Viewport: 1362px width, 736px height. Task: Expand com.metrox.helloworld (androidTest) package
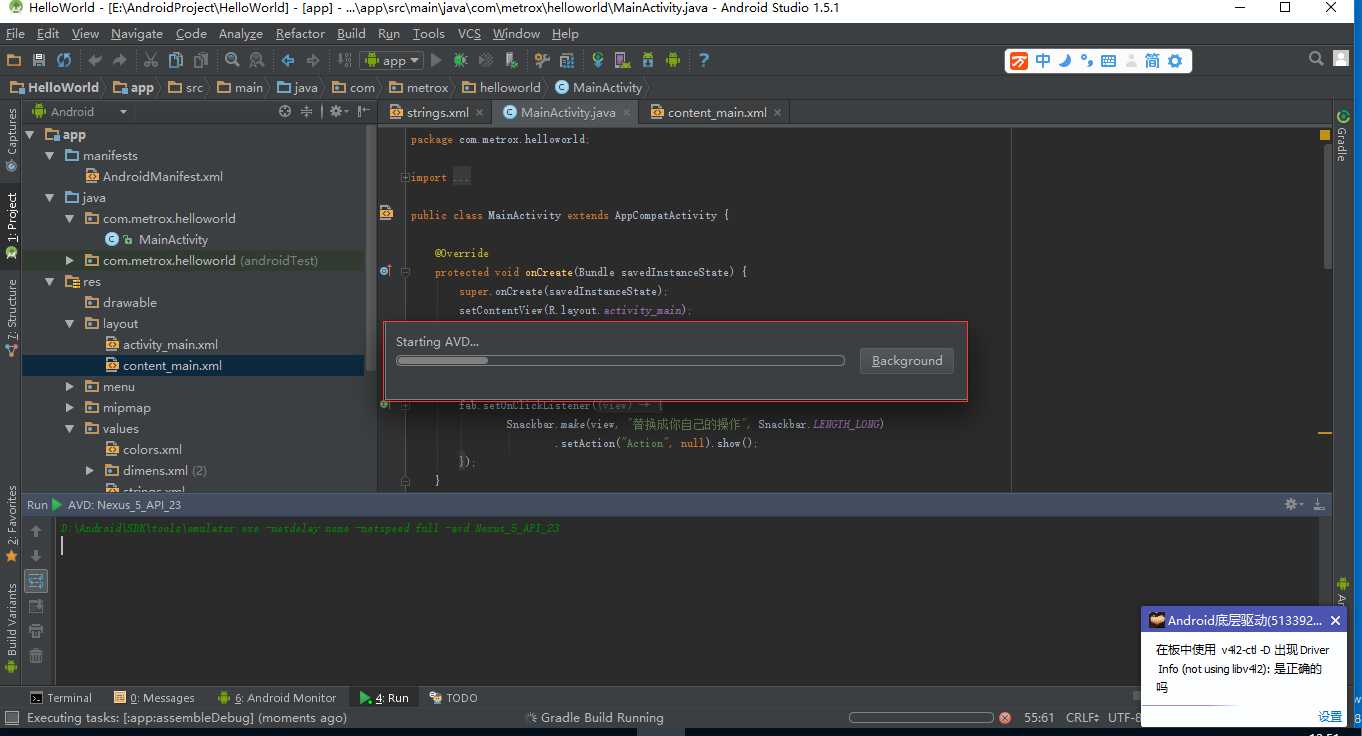pyautogui.click(x=69, y=261)
